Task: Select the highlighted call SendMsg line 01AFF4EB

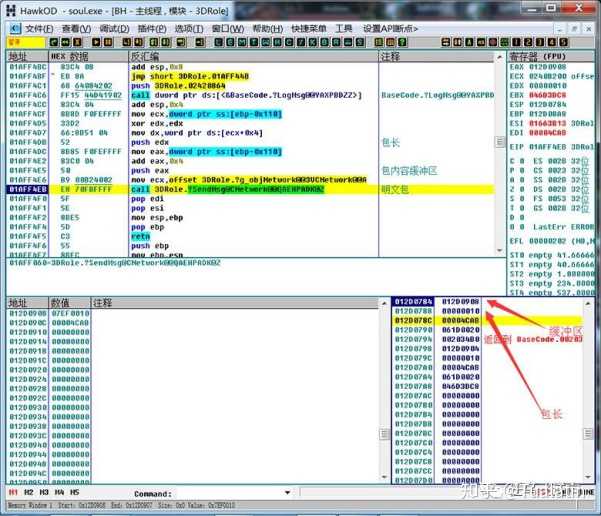Action: (x=250, y=189)
